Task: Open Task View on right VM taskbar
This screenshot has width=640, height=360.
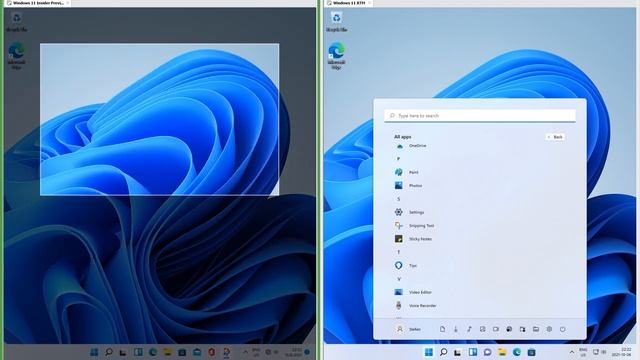Action: 458,352
